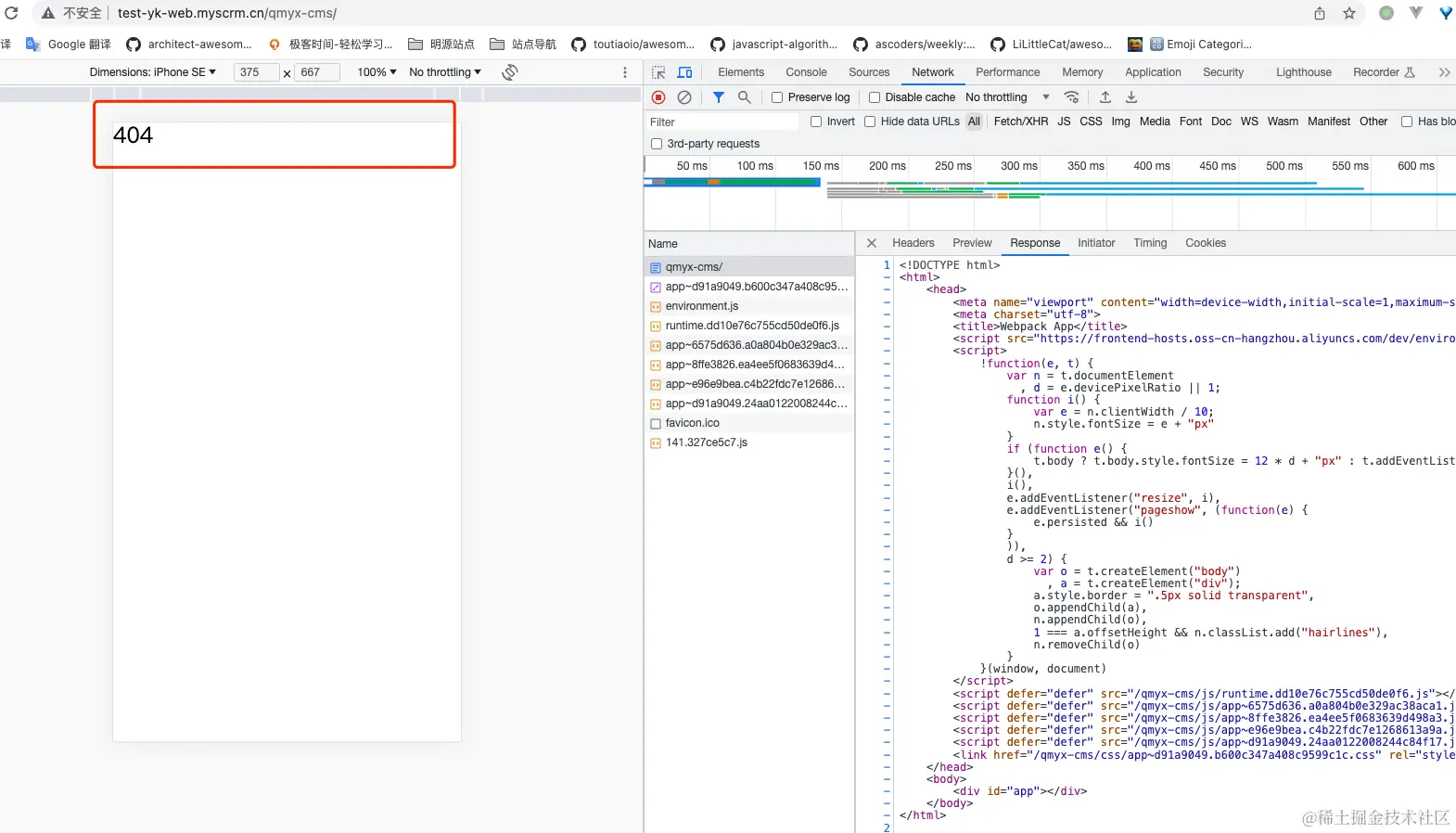Open device toolbar No throttling dropdown

click(x=445, y=72)
